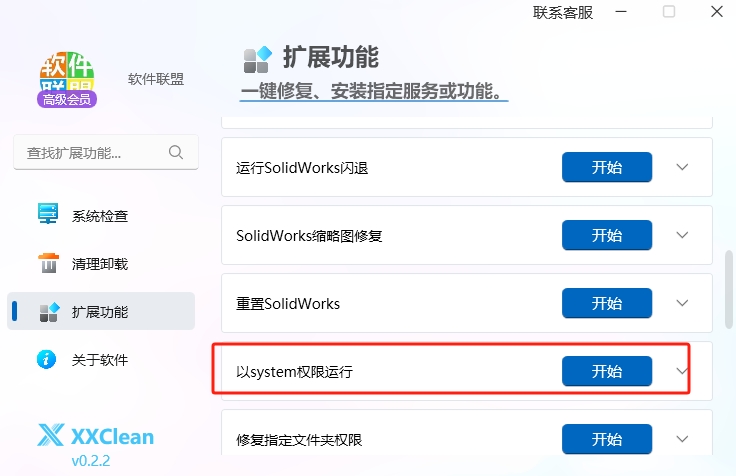
Task: Open the About Software page
Action: 100,359
